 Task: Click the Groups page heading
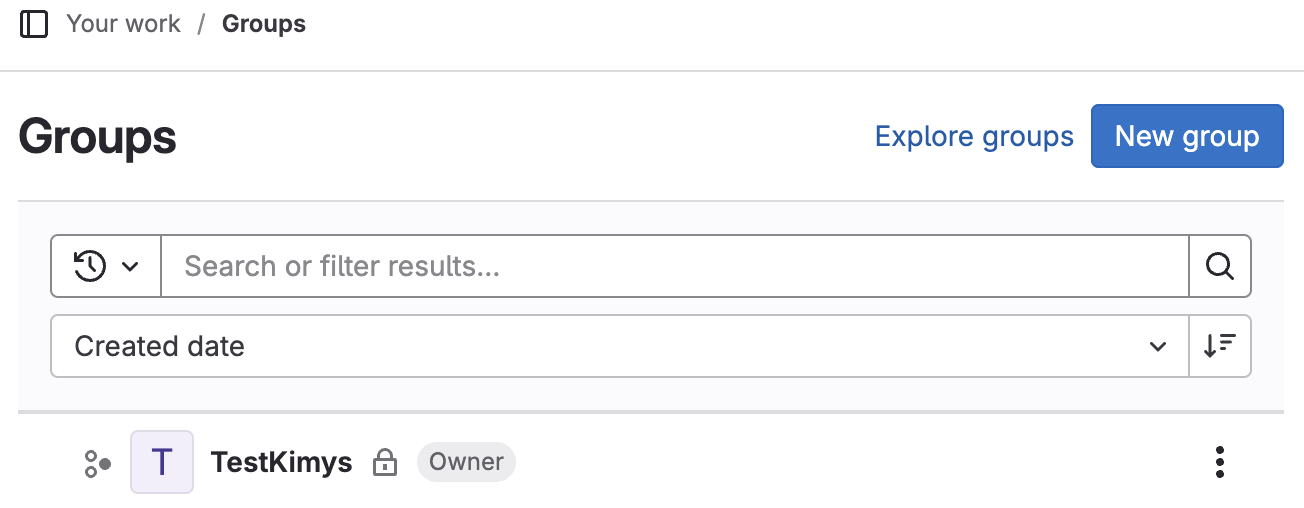coord(97,137)
